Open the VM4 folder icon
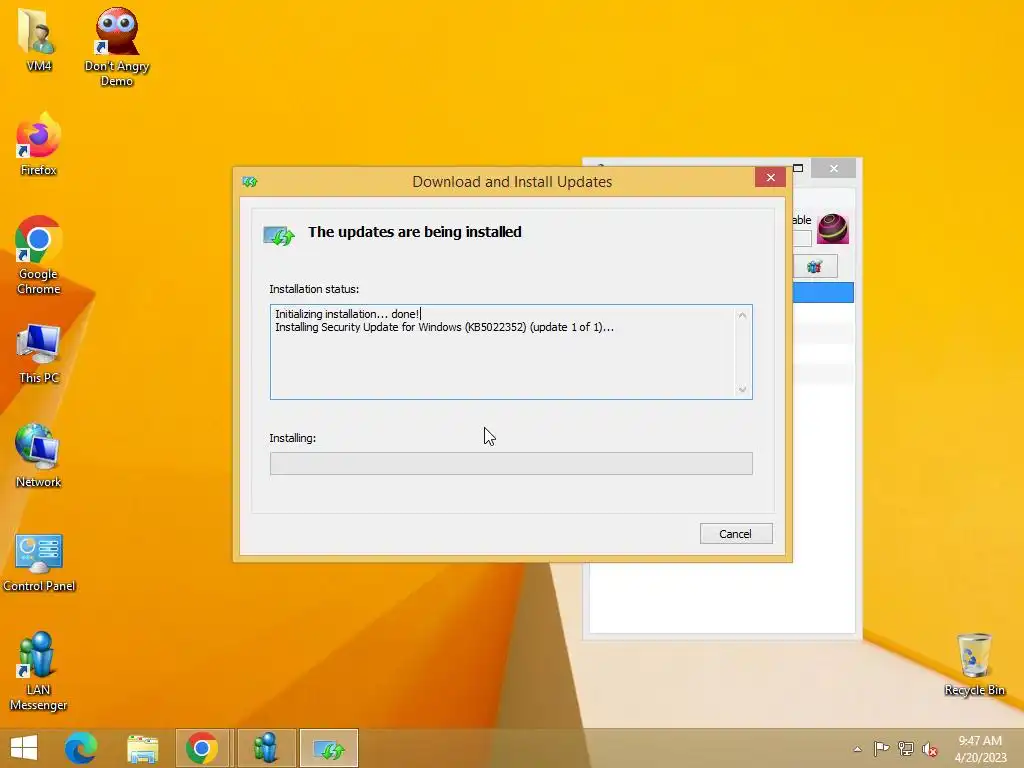This screenshot has width=1024, height=768. (39, 38)
